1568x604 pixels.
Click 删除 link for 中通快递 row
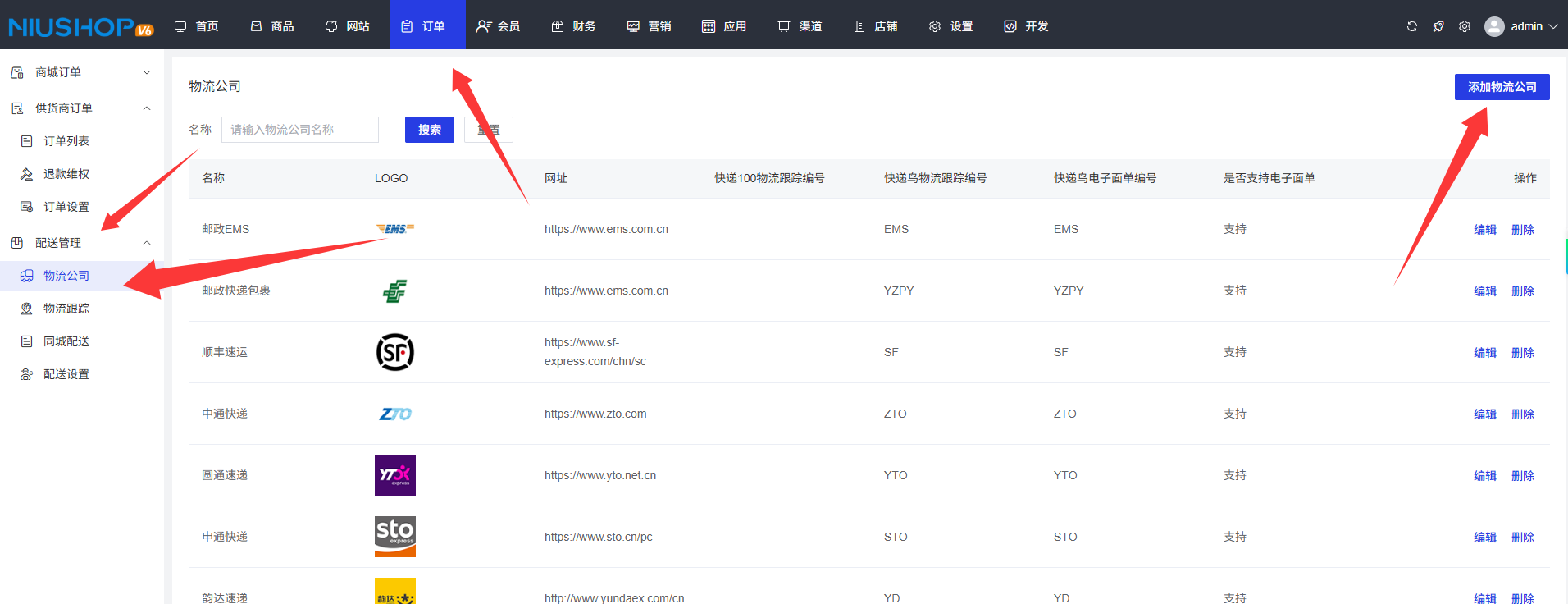[x=1522, y=414]
